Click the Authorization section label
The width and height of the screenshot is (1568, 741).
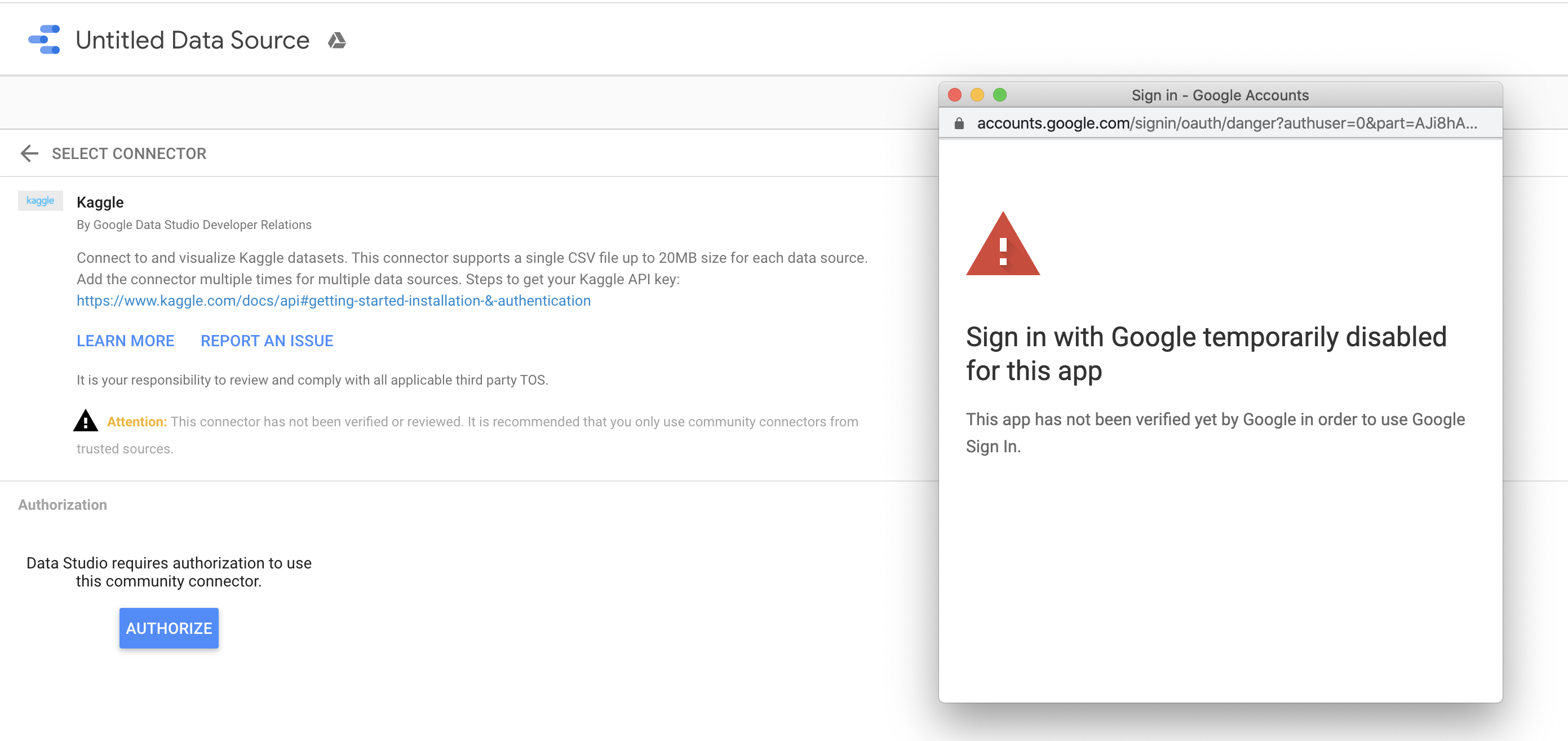[x=63, y=505]
